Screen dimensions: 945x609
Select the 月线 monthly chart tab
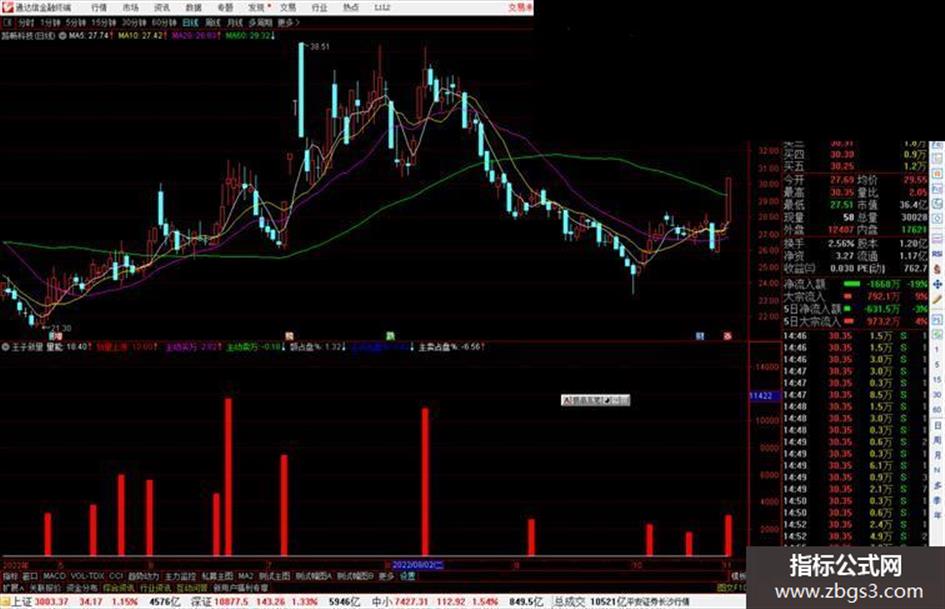(x=235, y=23)
